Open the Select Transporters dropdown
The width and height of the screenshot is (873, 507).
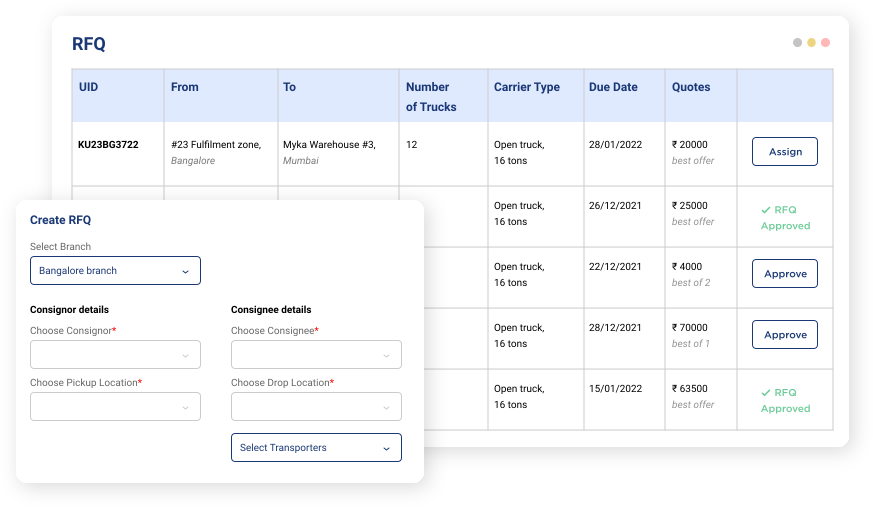pos(316,448)
